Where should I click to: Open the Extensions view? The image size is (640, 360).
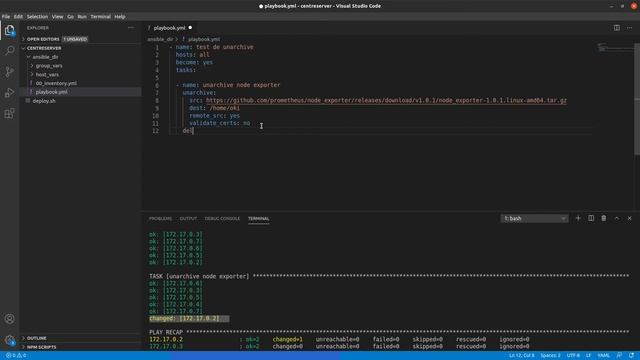(x=9, y=113)
